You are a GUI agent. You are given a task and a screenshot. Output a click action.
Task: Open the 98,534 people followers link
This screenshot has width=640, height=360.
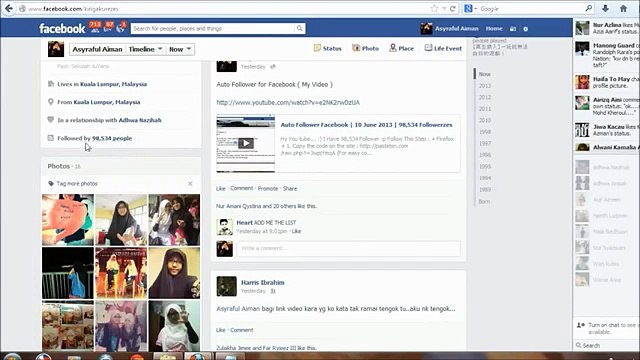112,138
